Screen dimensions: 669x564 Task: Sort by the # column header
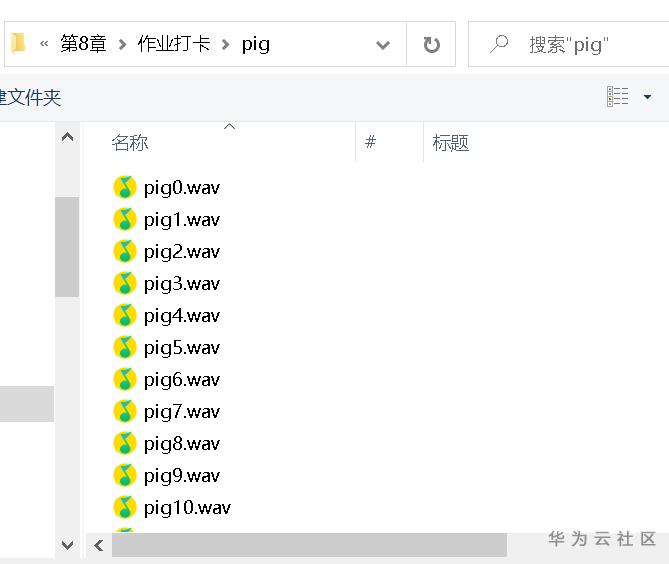[370, 143]
